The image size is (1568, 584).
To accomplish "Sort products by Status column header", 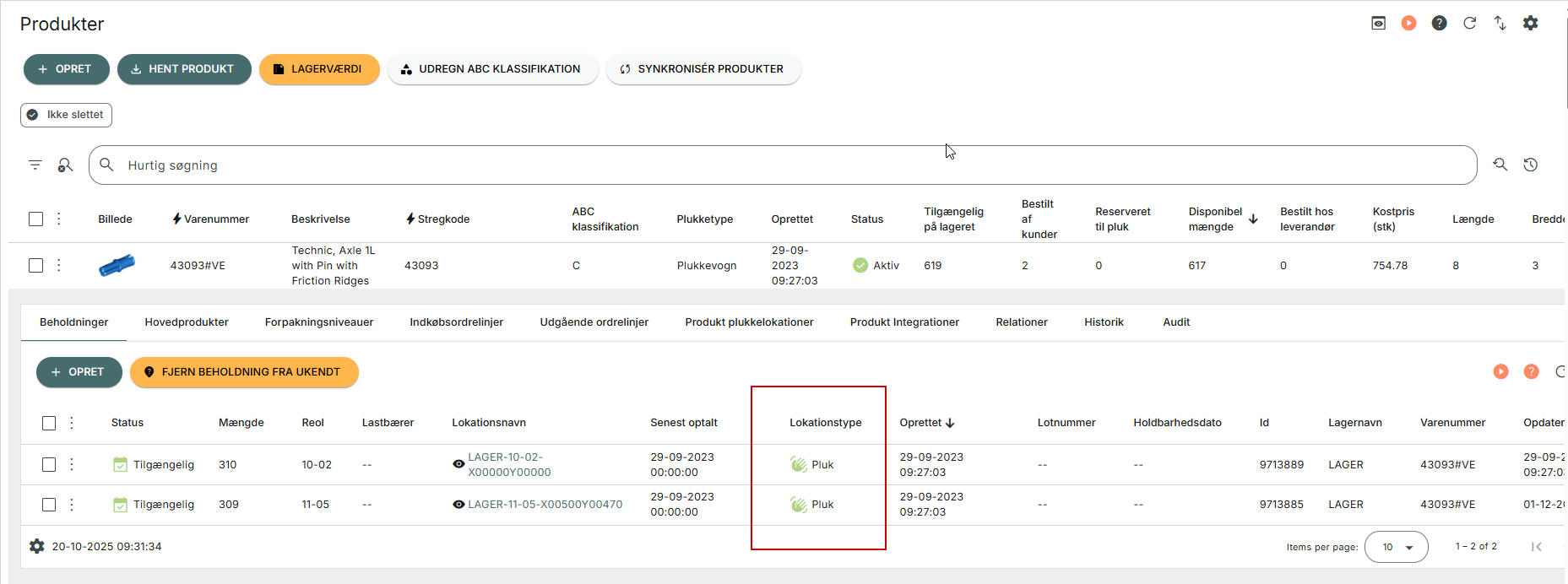I will (867, 219).
